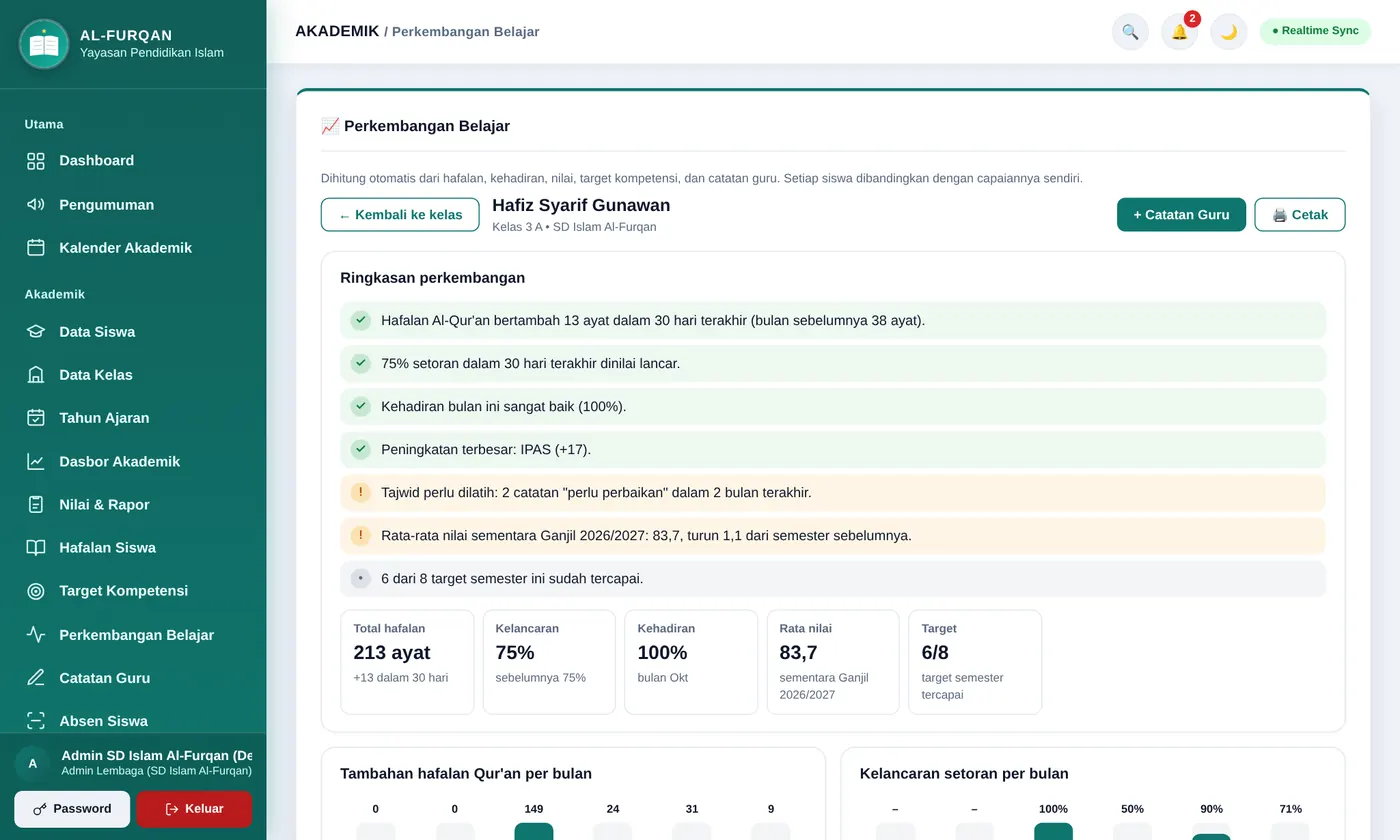
Task: Open notifications bell with badge 2
Action: 1180,32
